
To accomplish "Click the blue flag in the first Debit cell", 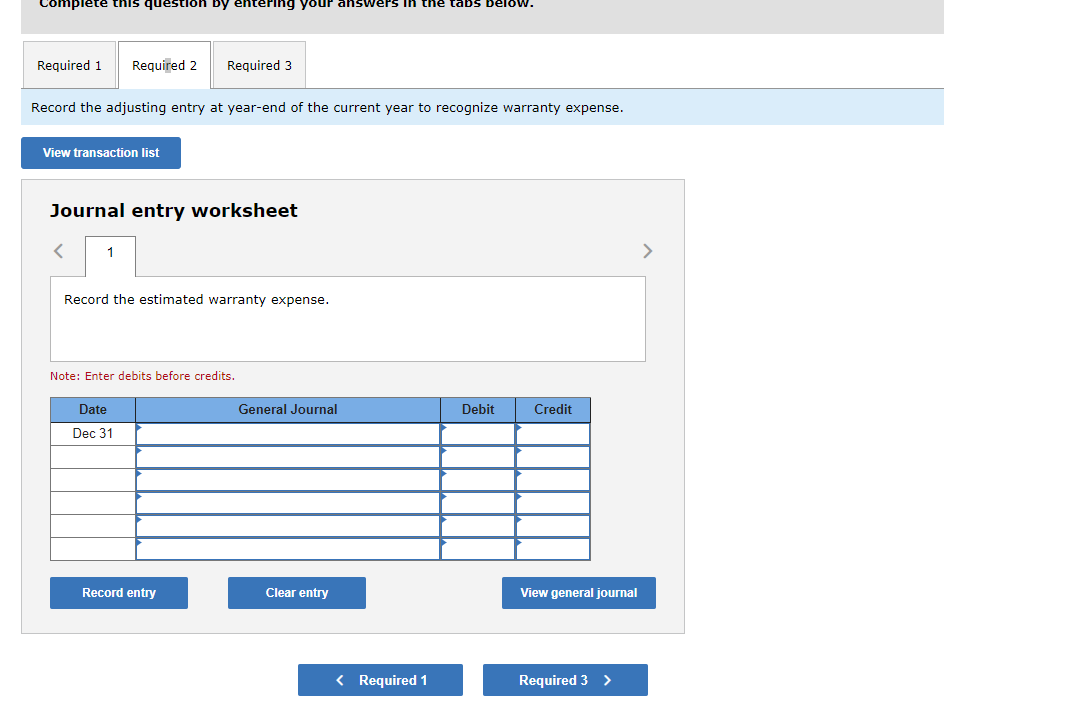I will point(443,427).
